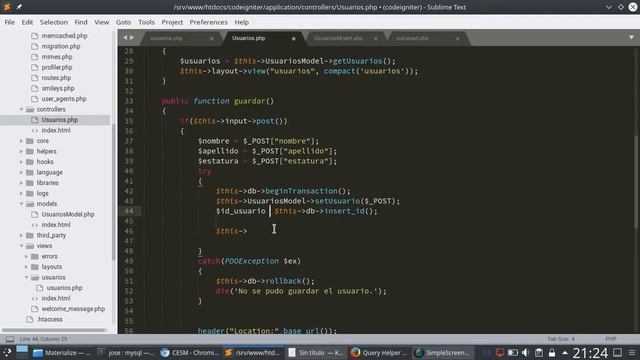Image resolution: width=640 pixels, height=360 pixels.
Task: Open the Edit menu
Action: pos(27,22)
